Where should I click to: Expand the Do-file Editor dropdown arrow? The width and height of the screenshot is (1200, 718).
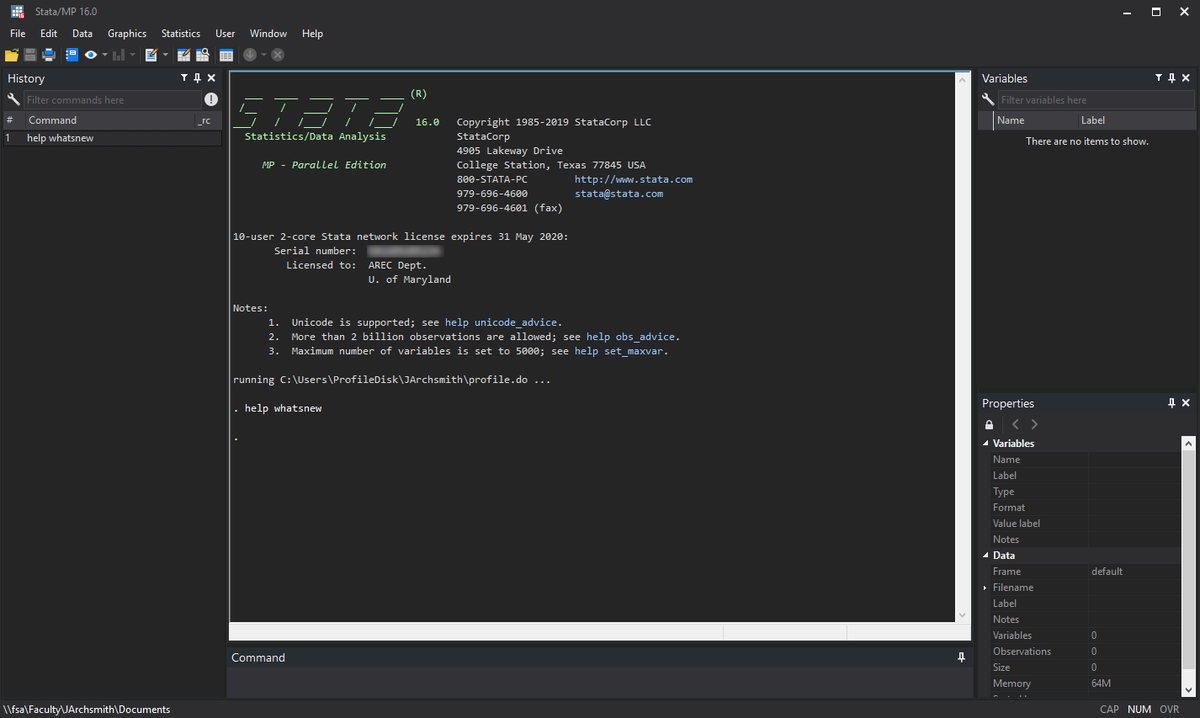pos(165,55)
